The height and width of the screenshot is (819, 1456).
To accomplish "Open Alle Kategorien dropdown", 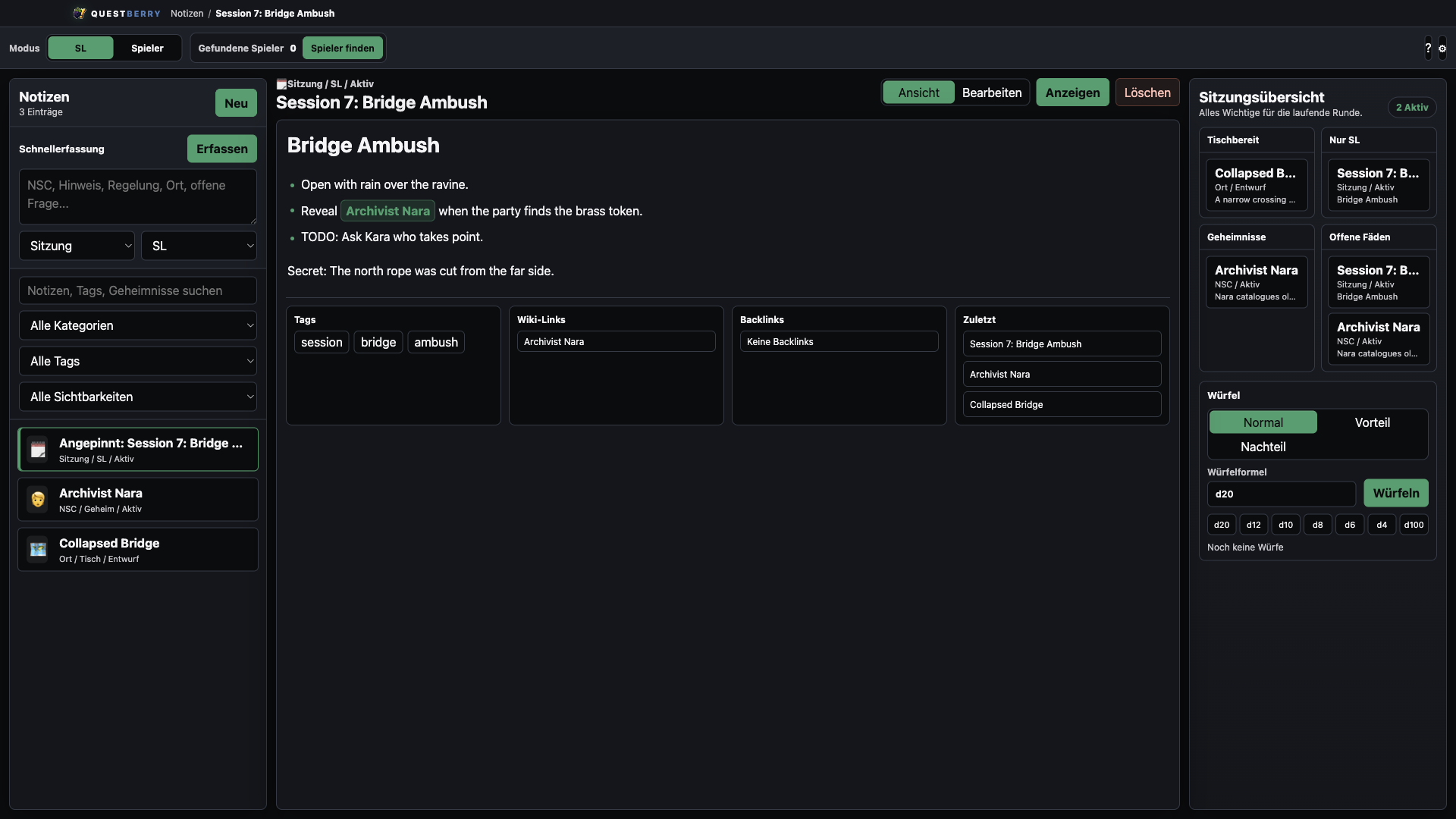I will coord(138,325).
